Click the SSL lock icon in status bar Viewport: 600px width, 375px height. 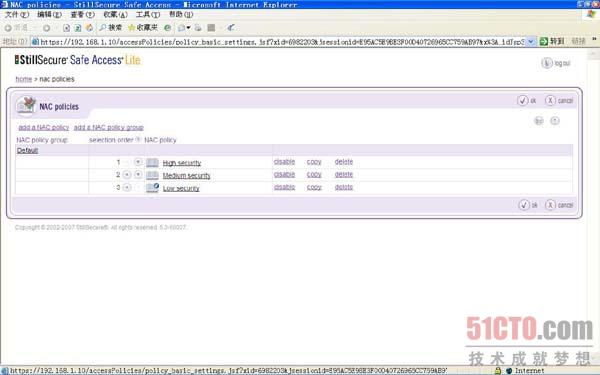coord(497,370)
